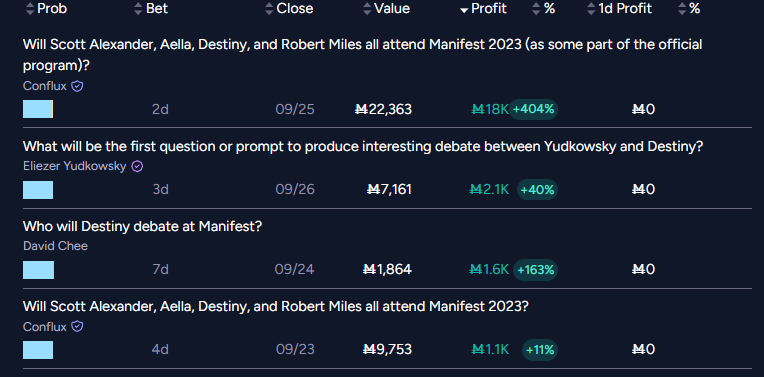Click the +404% profit badge

point(533,109)
